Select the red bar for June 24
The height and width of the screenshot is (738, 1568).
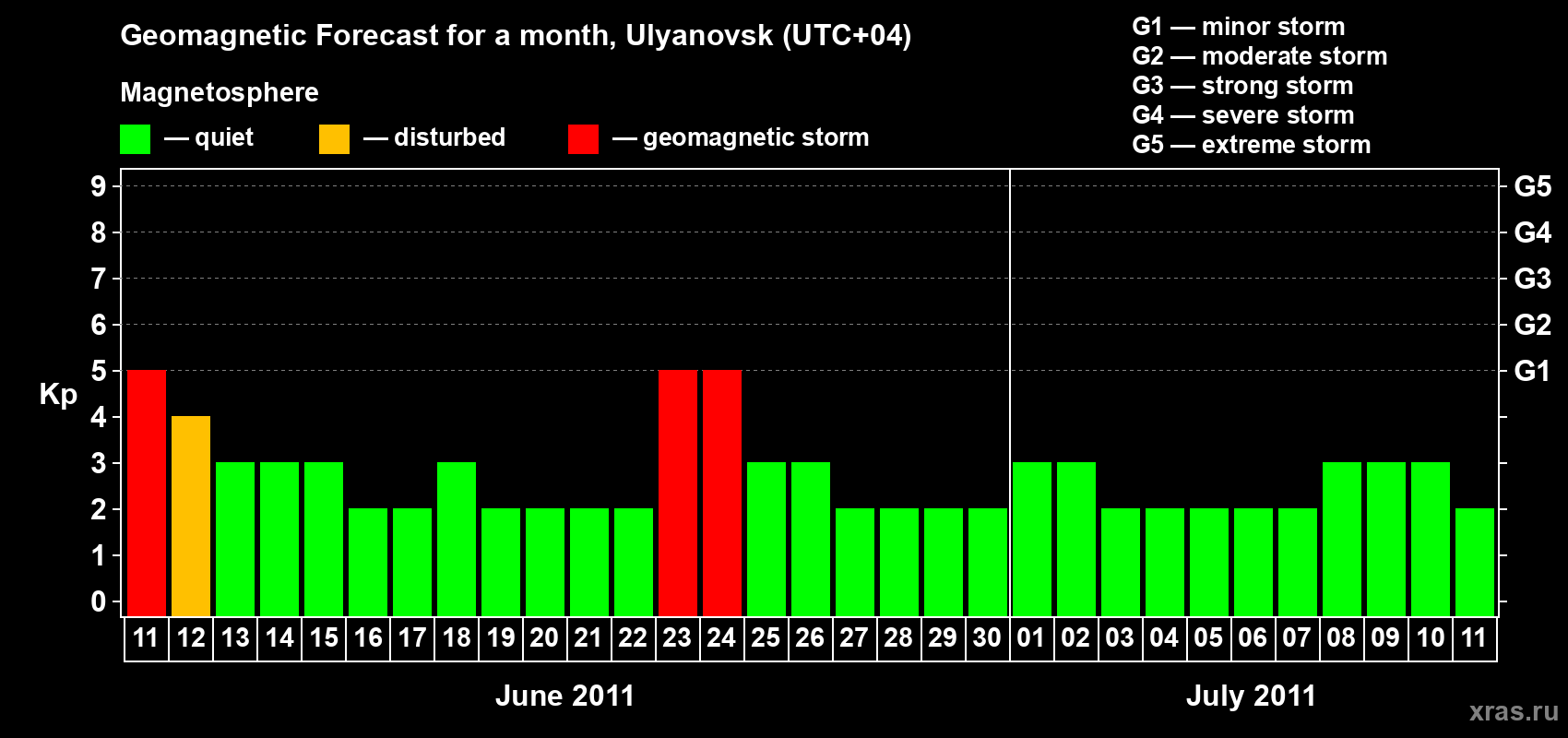722,494
